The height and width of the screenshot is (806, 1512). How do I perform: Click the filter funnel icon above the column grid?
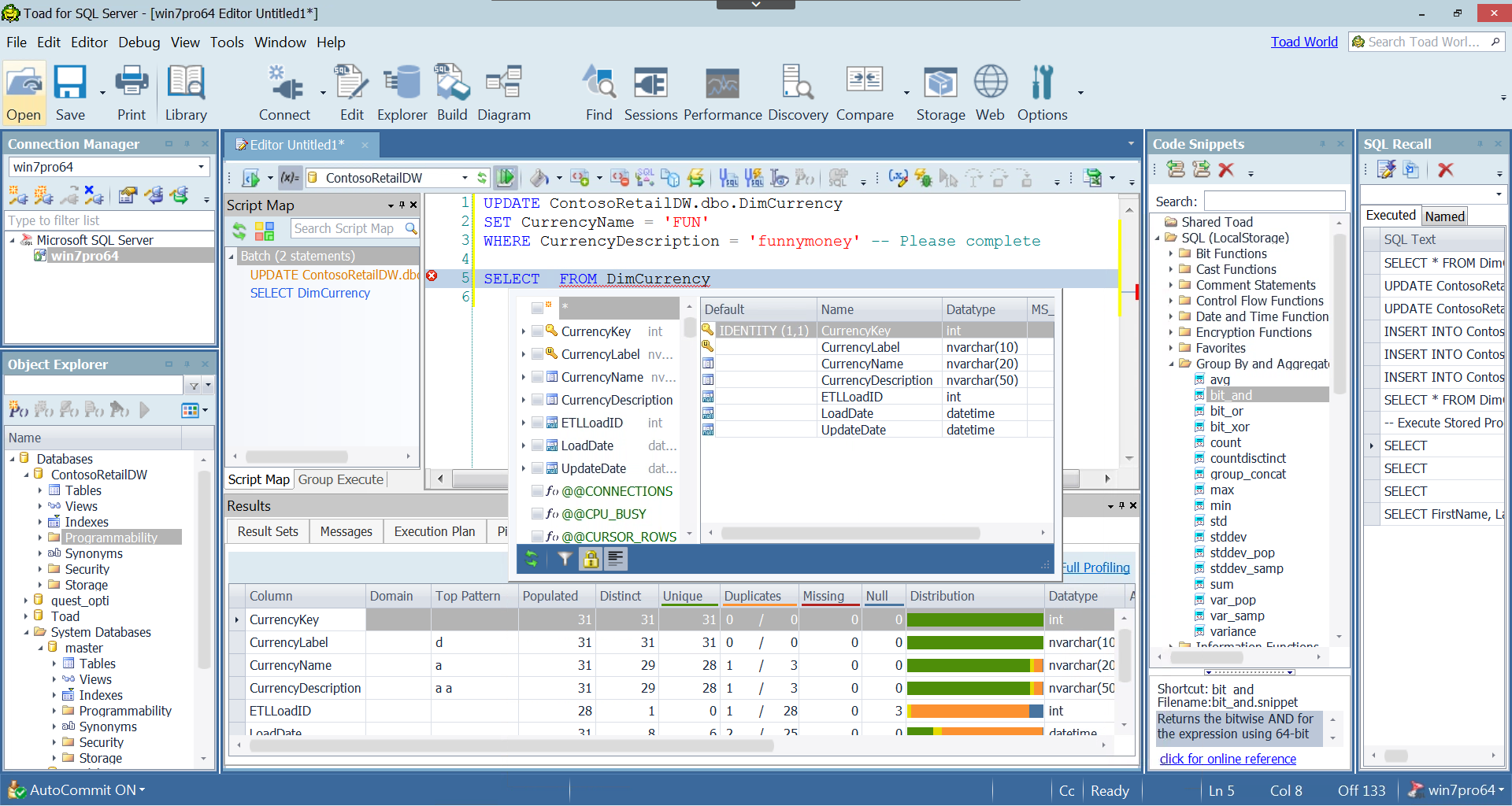click(x=564, y=559)
